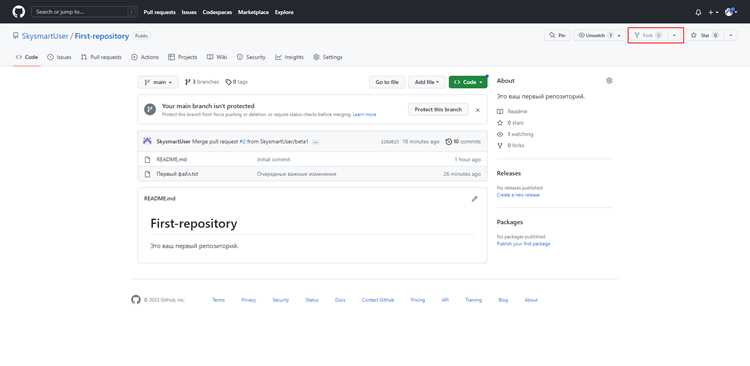This screenshot has width=750, height=366.
Task: Open pull request #2 link in commit message
Action: [242, 142]
